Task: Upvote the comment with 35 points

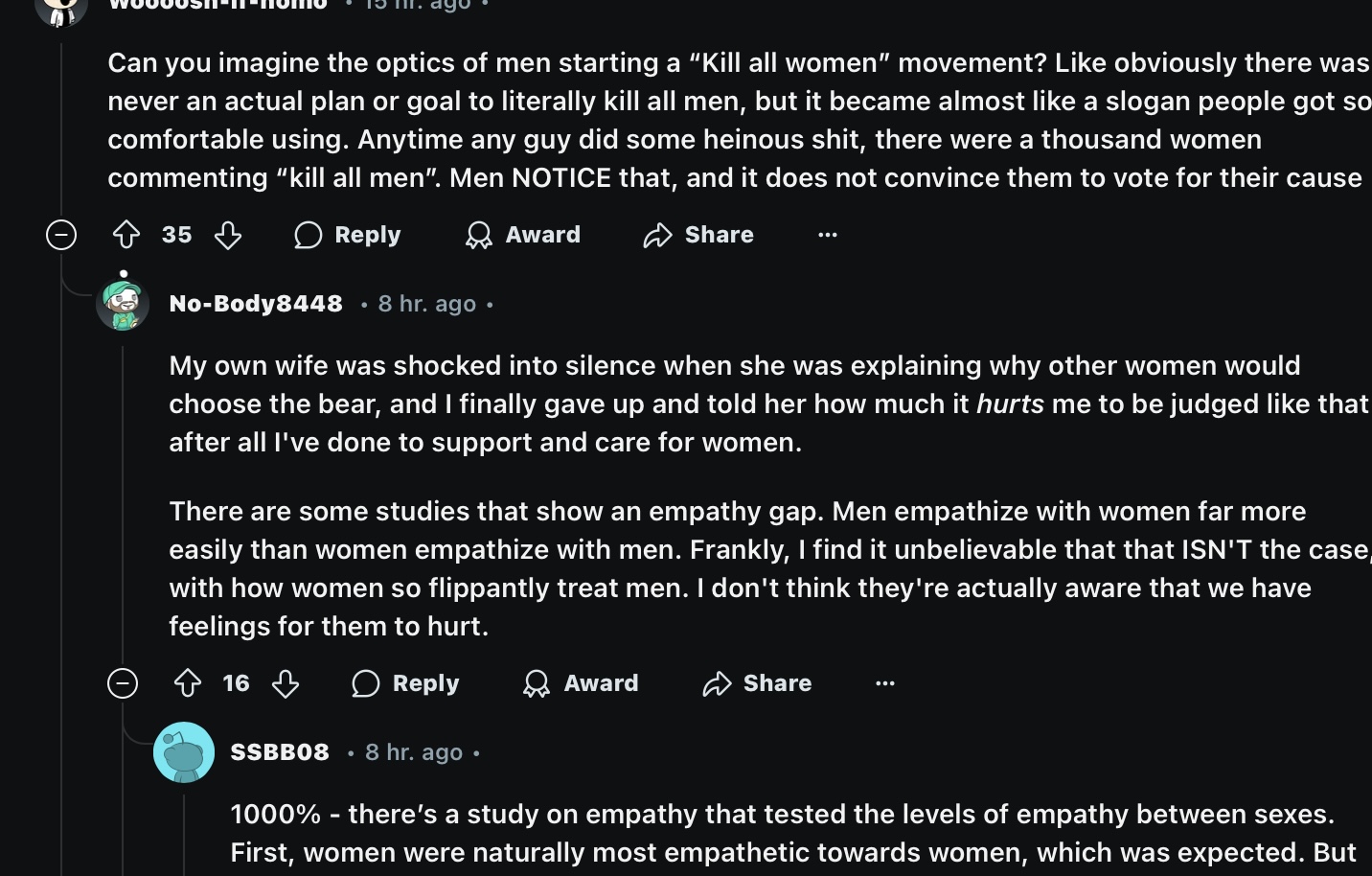Action: tap(126, 235)
